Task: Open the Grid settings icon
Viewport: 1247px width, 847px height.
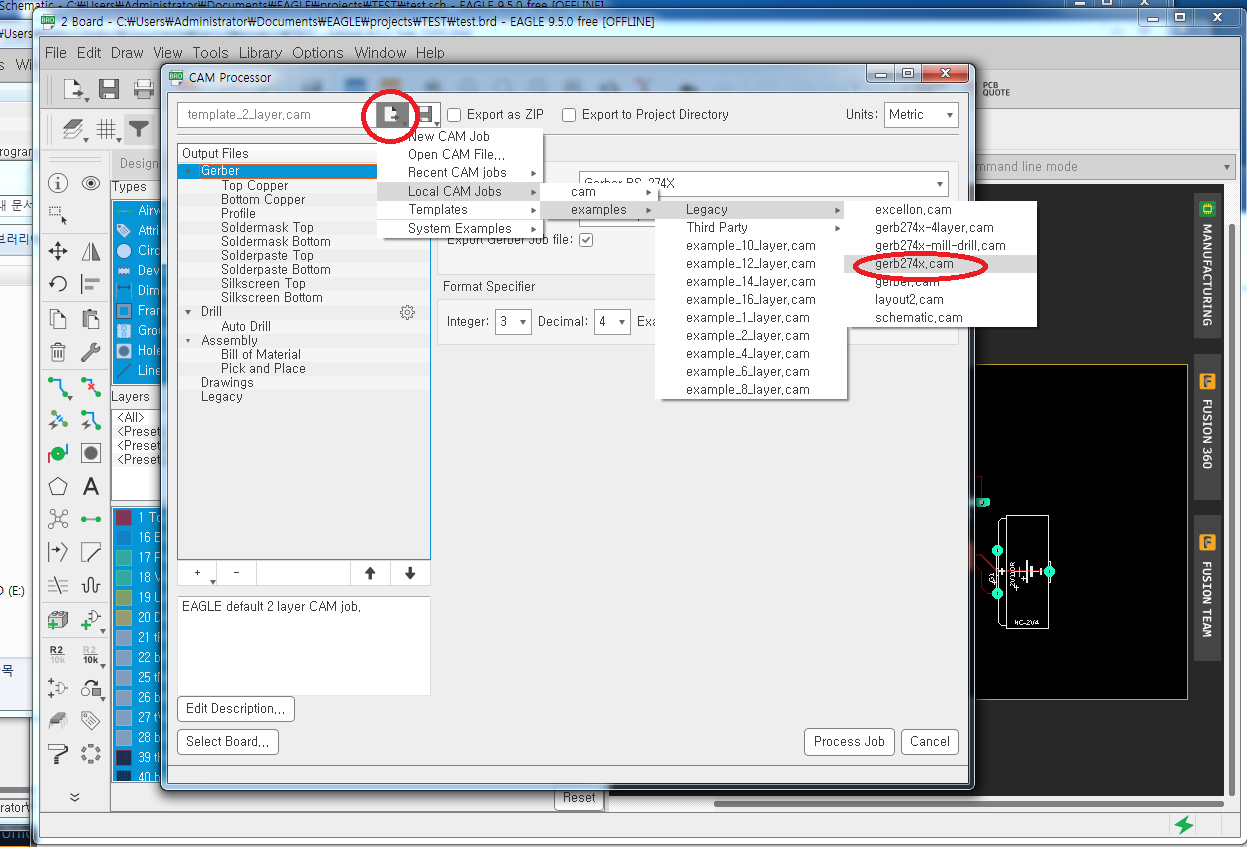Action: pyautogui.click(x=107, y=129)
